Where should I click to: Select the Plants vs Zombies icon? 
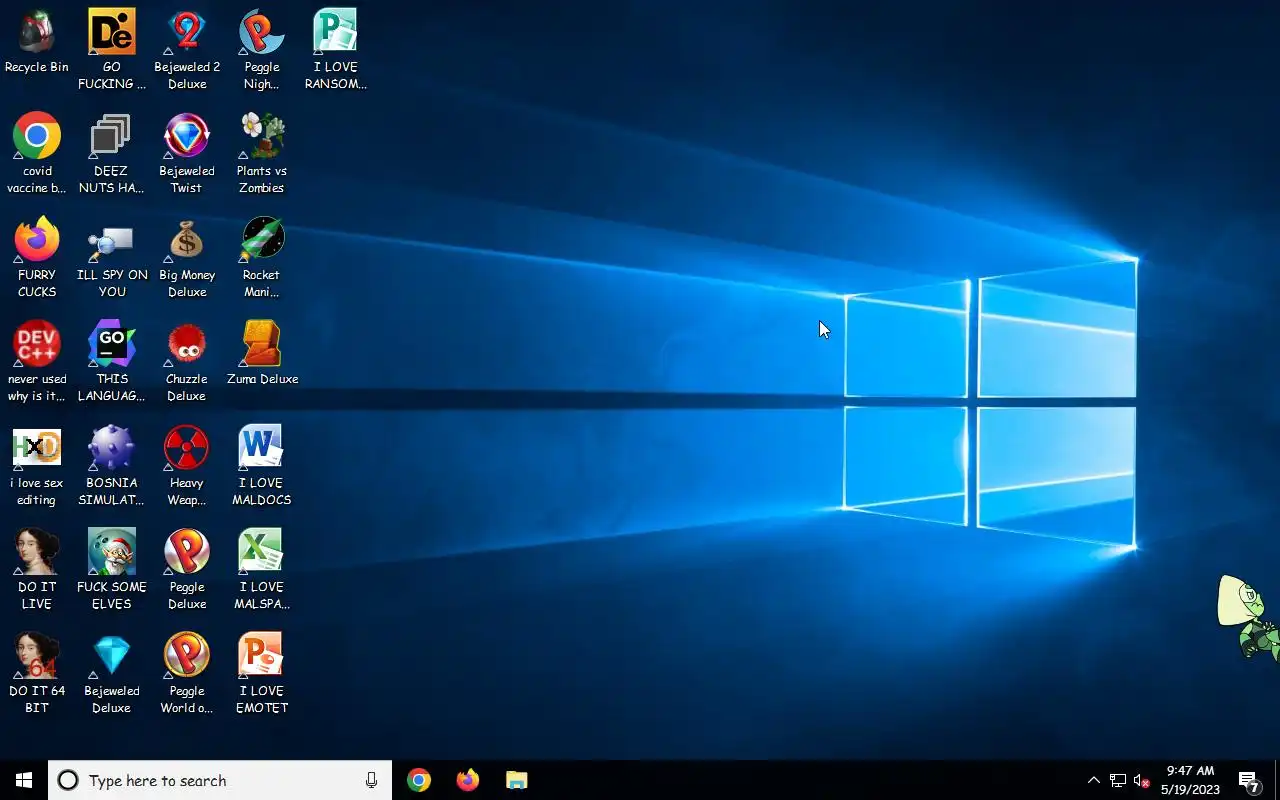click(262, 136)
